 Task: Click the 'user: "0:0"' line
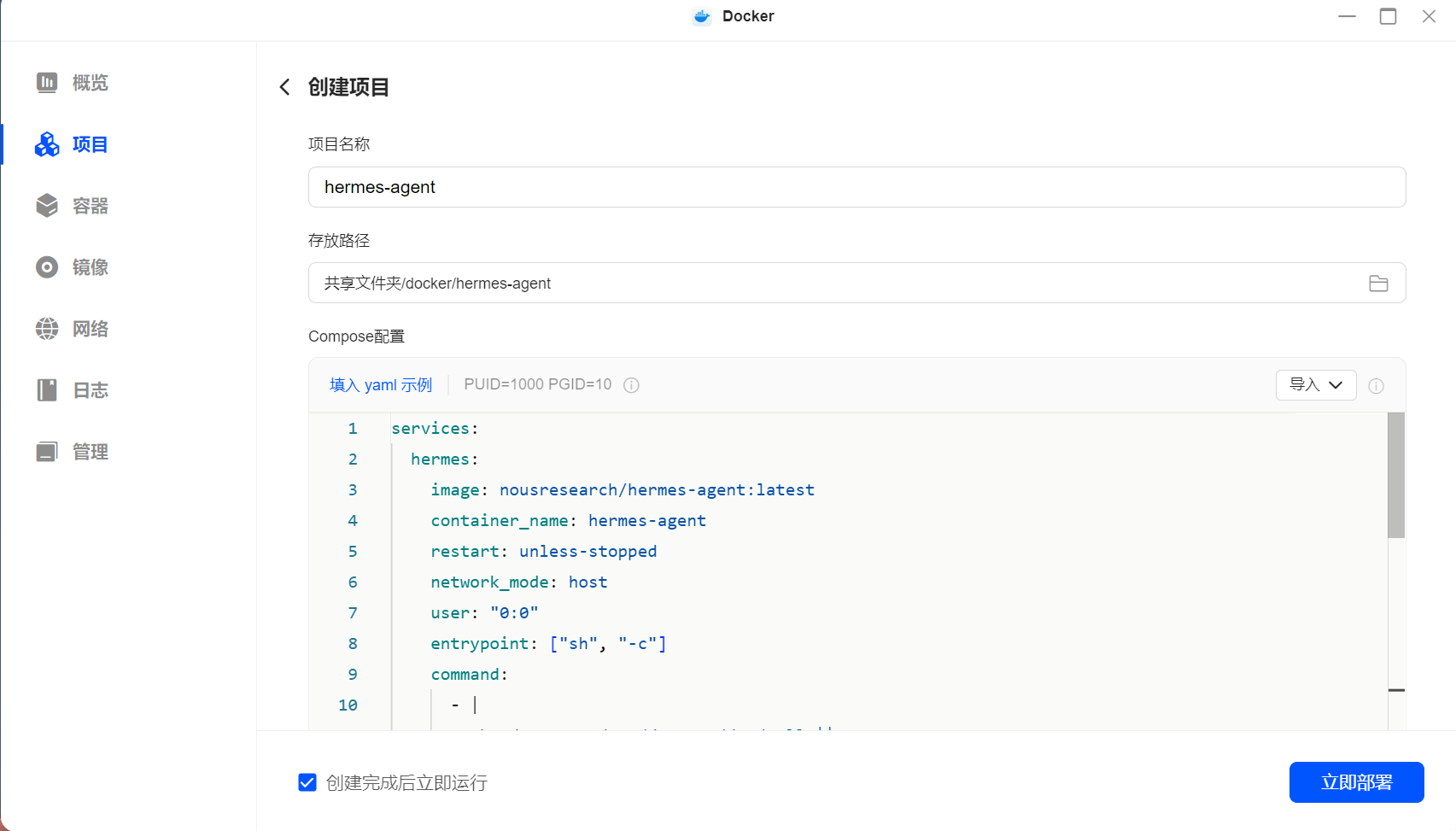click(485, 612)
